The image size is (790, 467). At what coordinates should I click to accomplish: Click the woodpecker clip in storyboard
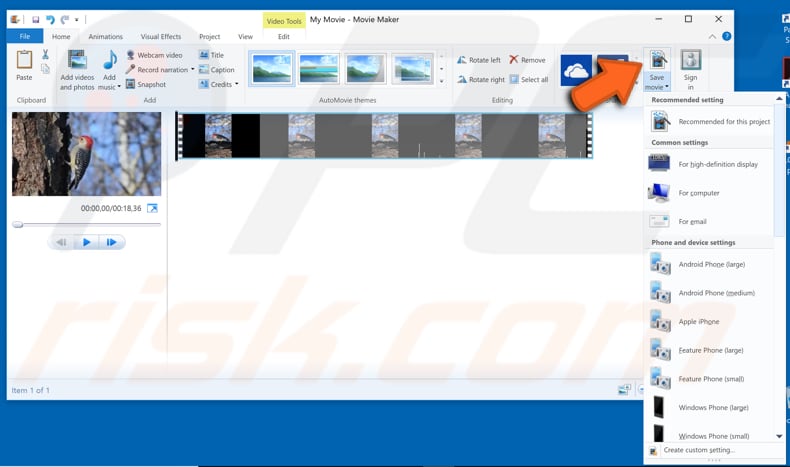pyautogui.click(x=384, y=136)
